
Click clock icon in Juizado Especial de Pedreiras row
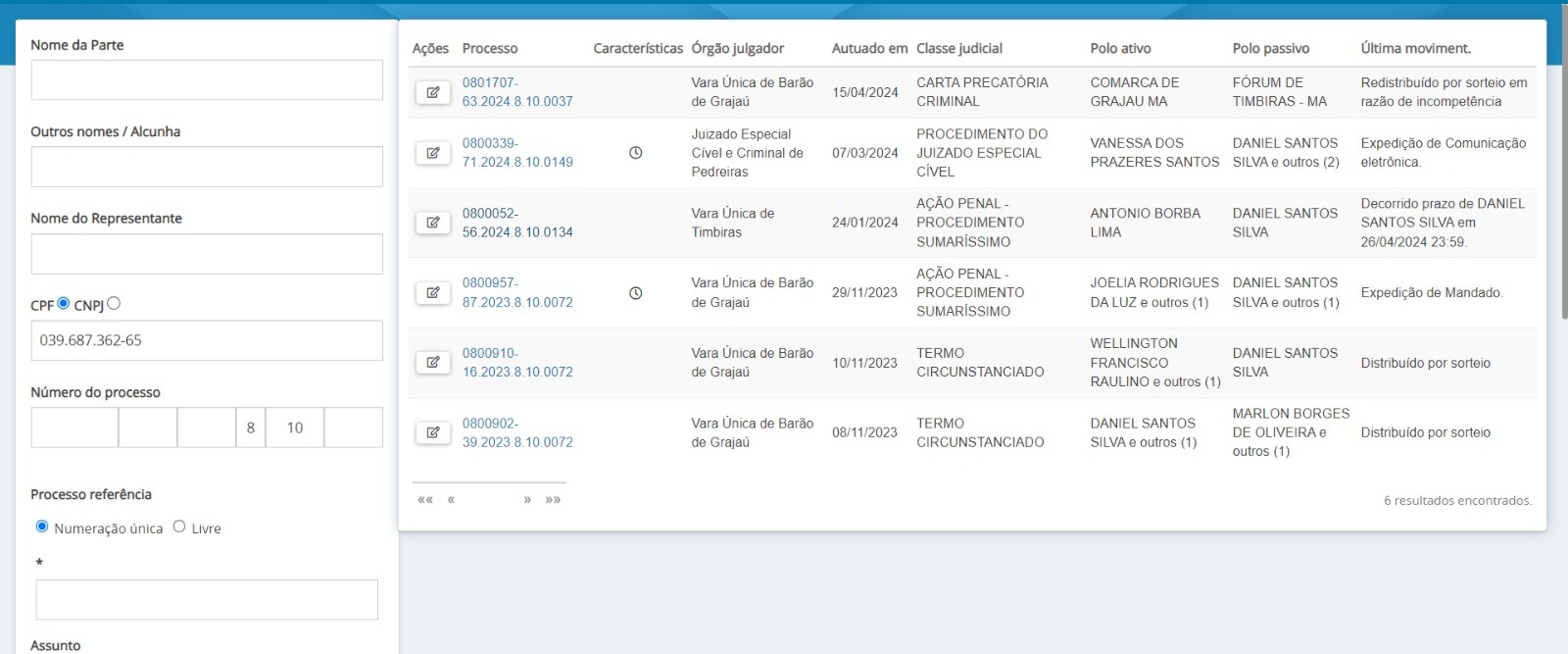tap(635, 153)
